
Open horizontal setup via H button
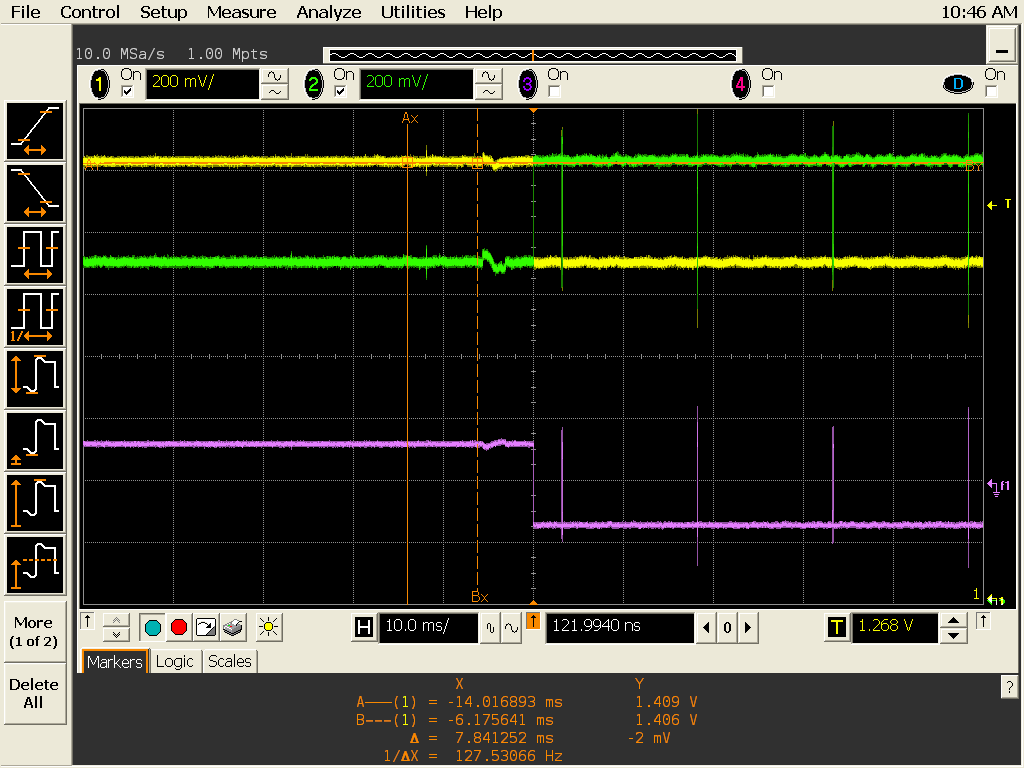(x=364, y=628)
